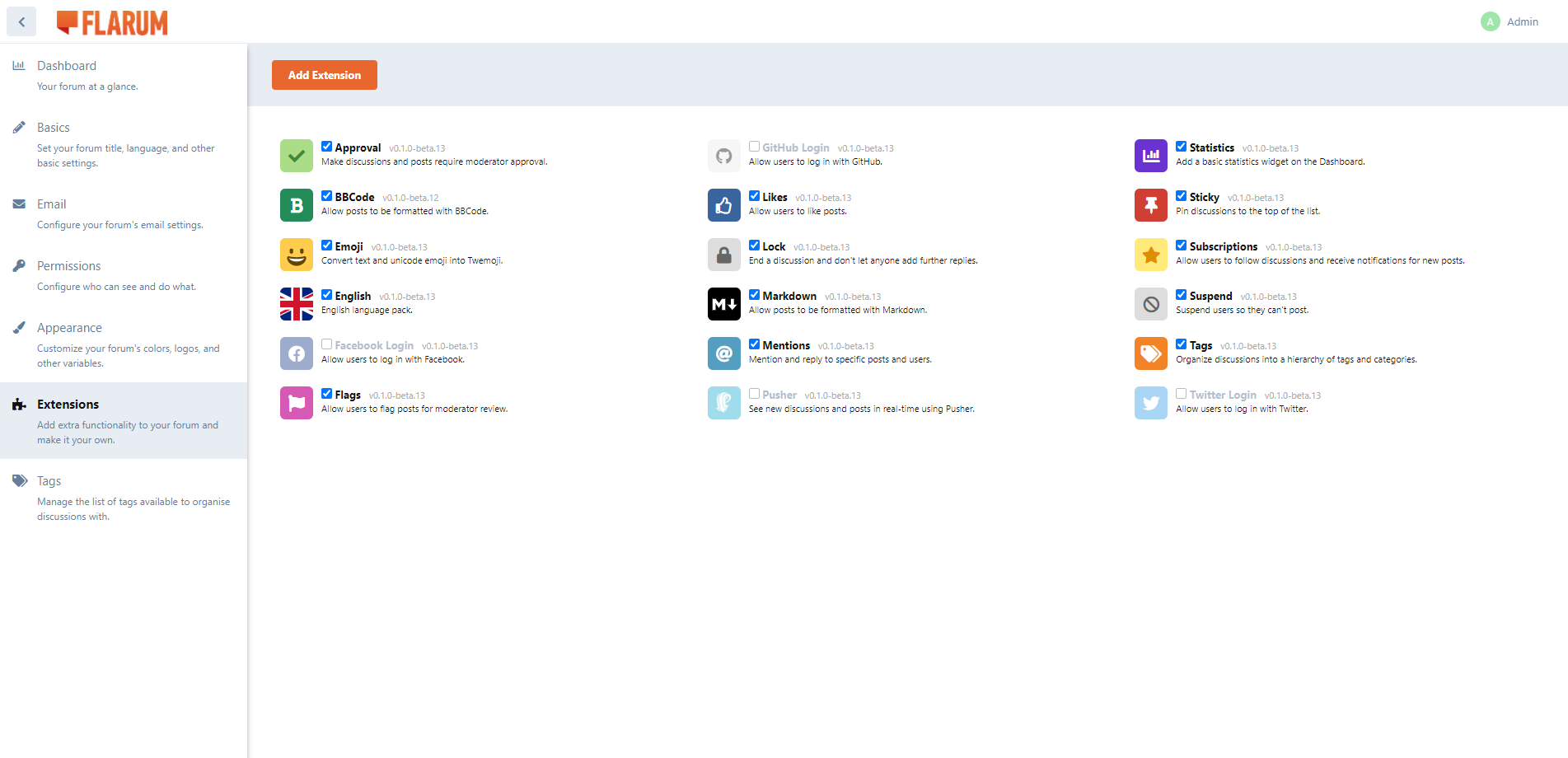Click the Markdown extension M-arrow icon

[724, 304]
